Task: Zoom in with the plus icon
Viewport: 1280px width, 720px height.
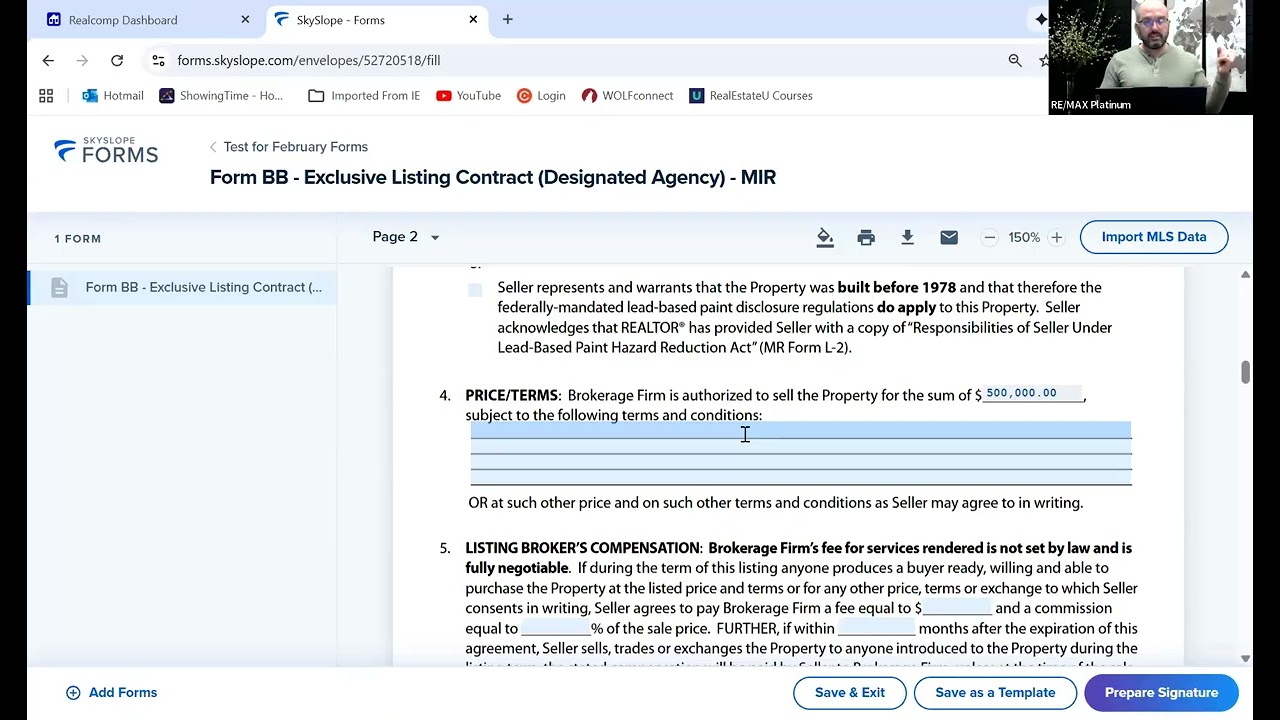Action: 1056,237
